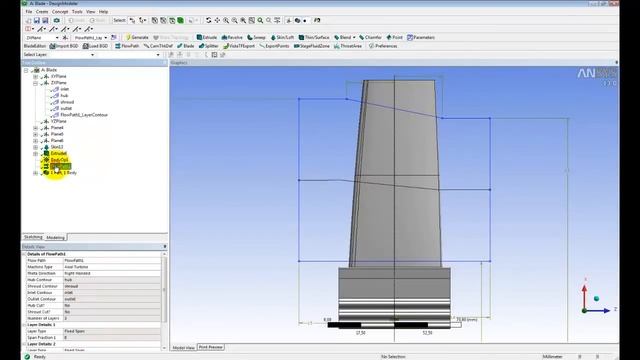The height and width of the screenshot is (360, 640).
Task: Click the Rotate view icon
Action: 209,20
